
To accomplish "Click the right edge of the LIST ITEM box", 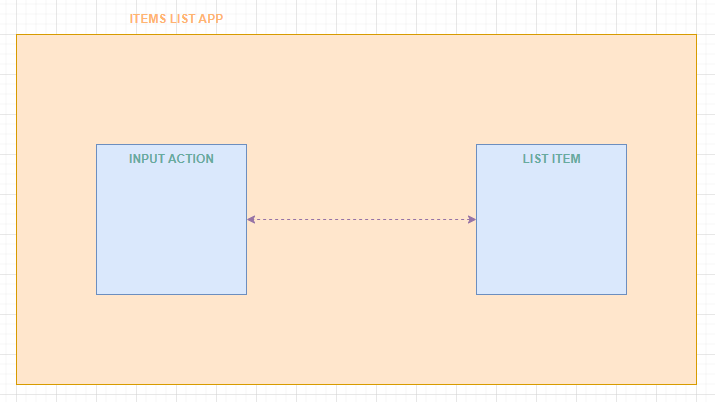I will [627, 220].
